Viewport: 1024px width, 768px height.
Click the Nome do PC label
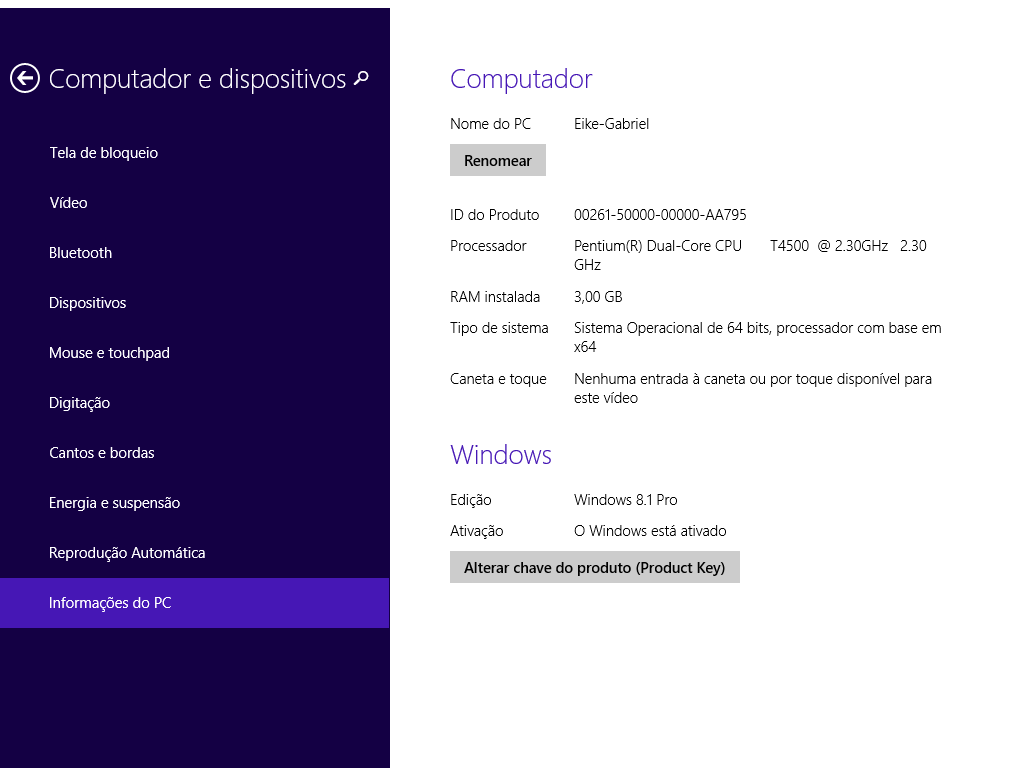point(490,124)
